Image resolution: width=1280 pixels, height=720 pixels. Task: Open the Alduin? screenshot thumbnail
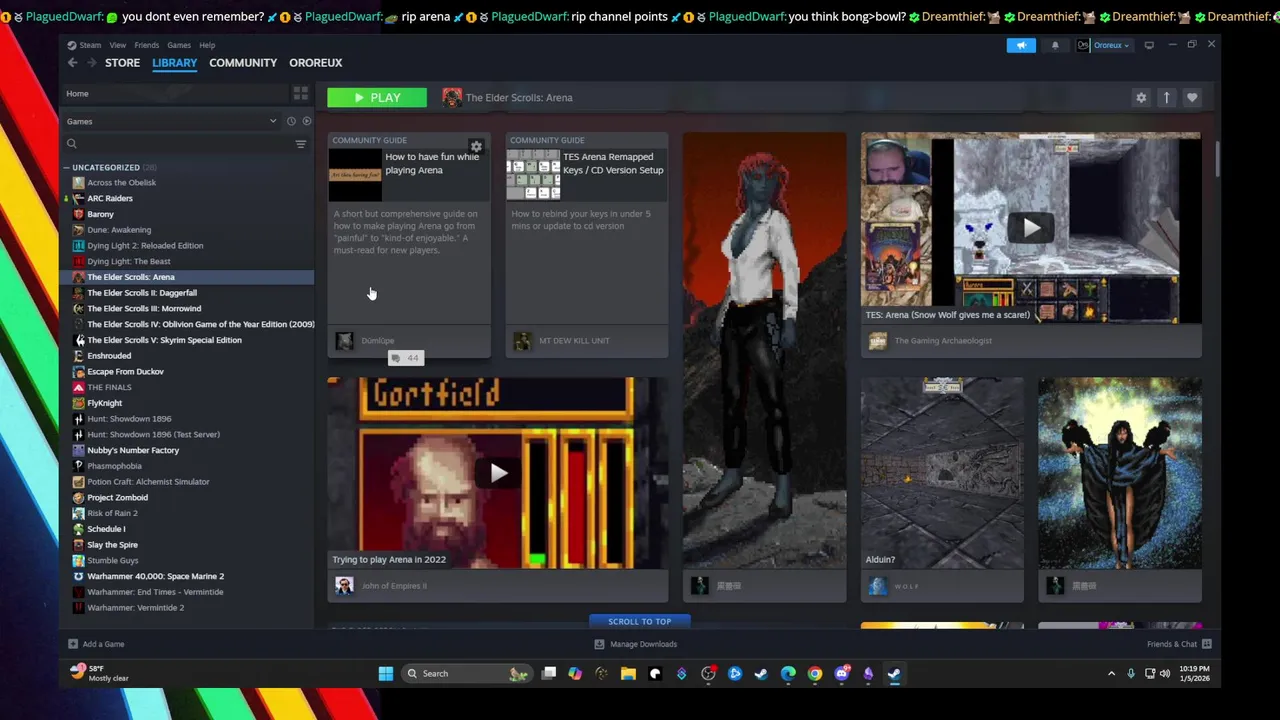pyautogui.click(x=942, y=473)
